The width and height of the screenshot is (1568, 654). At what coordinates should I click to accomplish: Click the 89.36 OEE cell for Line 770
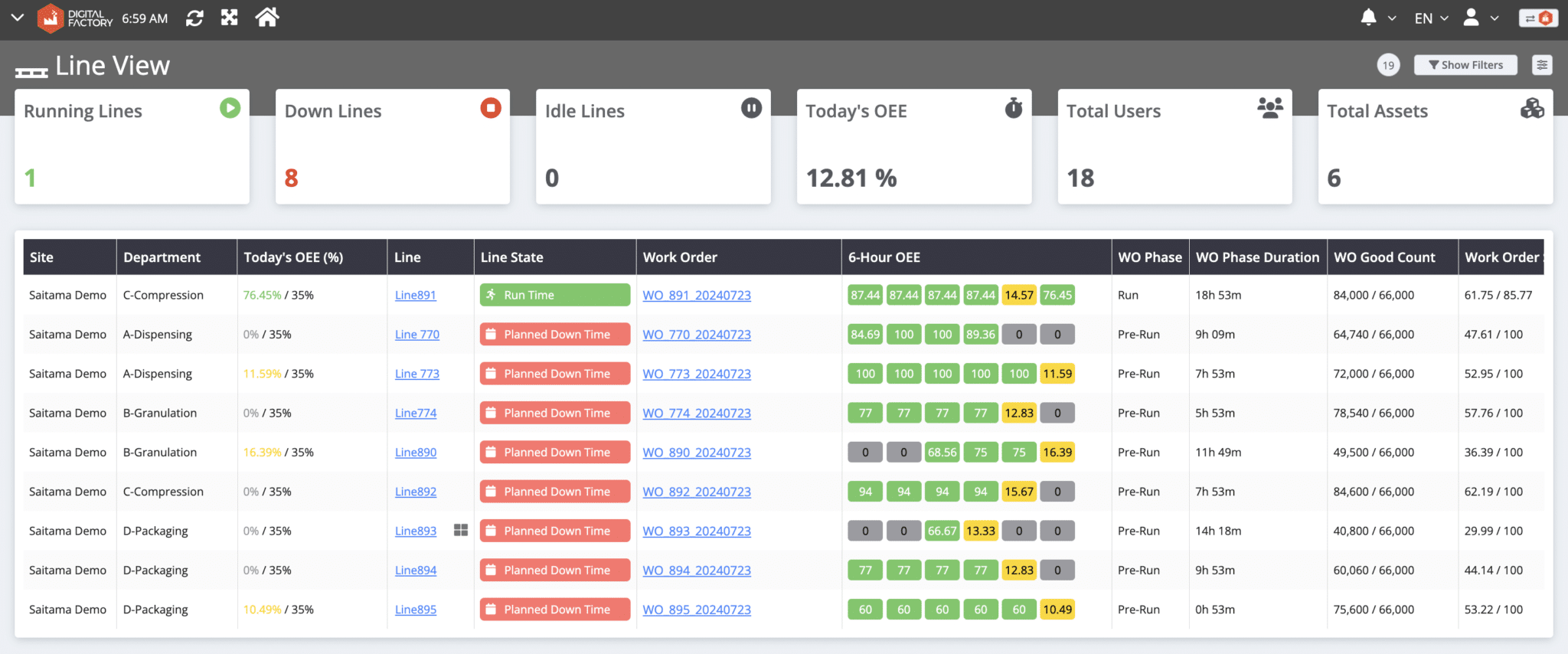(x=981, y=334)
